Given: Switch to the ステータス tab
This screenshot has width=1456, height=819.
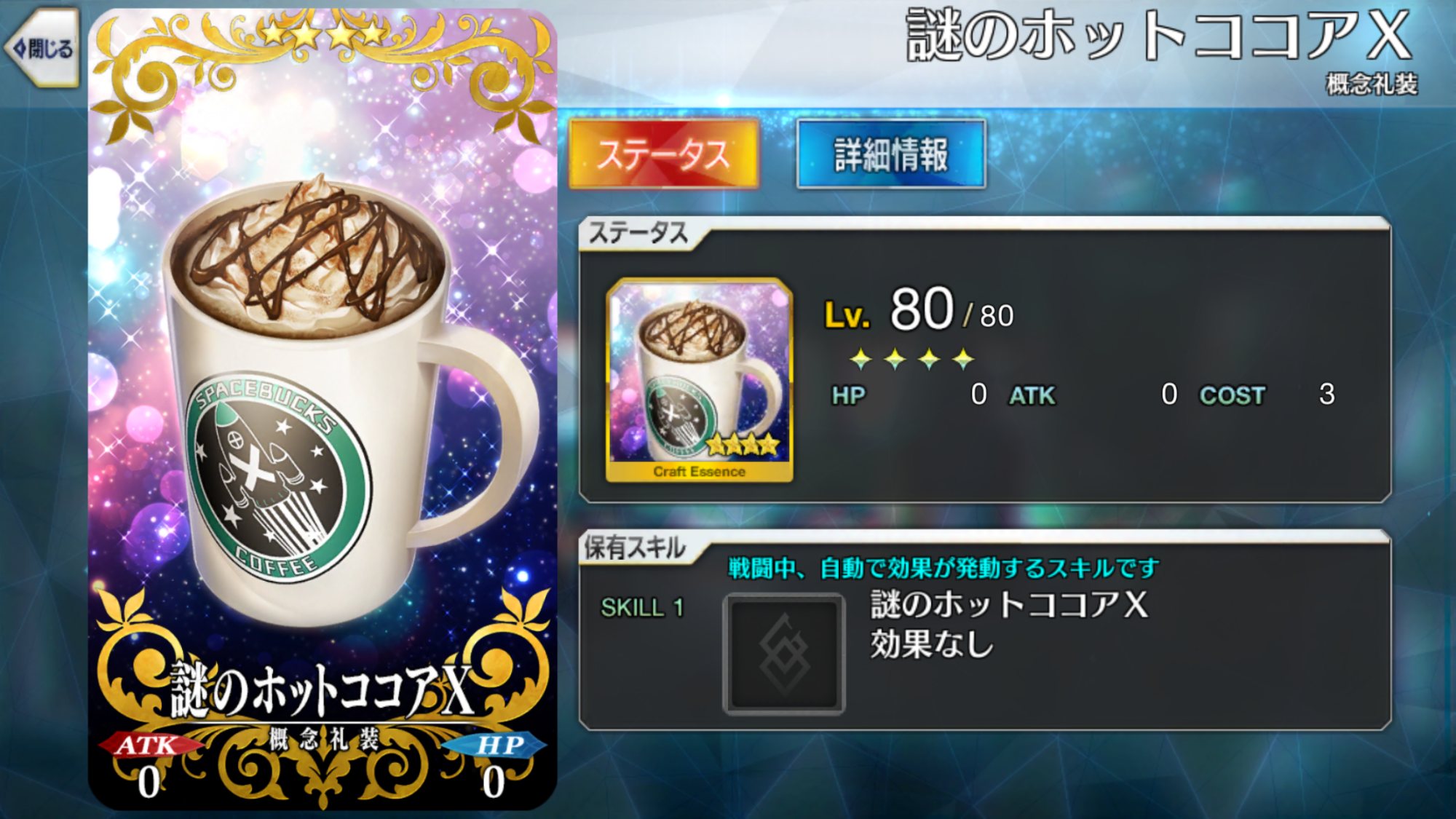Looking at the screenshot, I should pos(663,154).
